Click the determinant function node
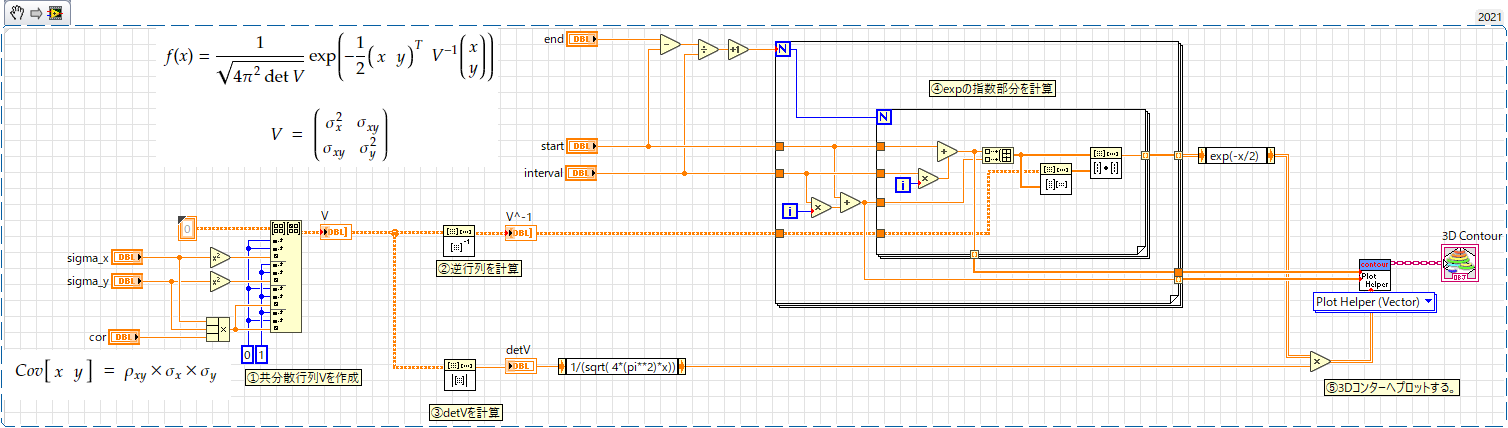This screenshot has height=428, width=1508. (x=459, y=375)
